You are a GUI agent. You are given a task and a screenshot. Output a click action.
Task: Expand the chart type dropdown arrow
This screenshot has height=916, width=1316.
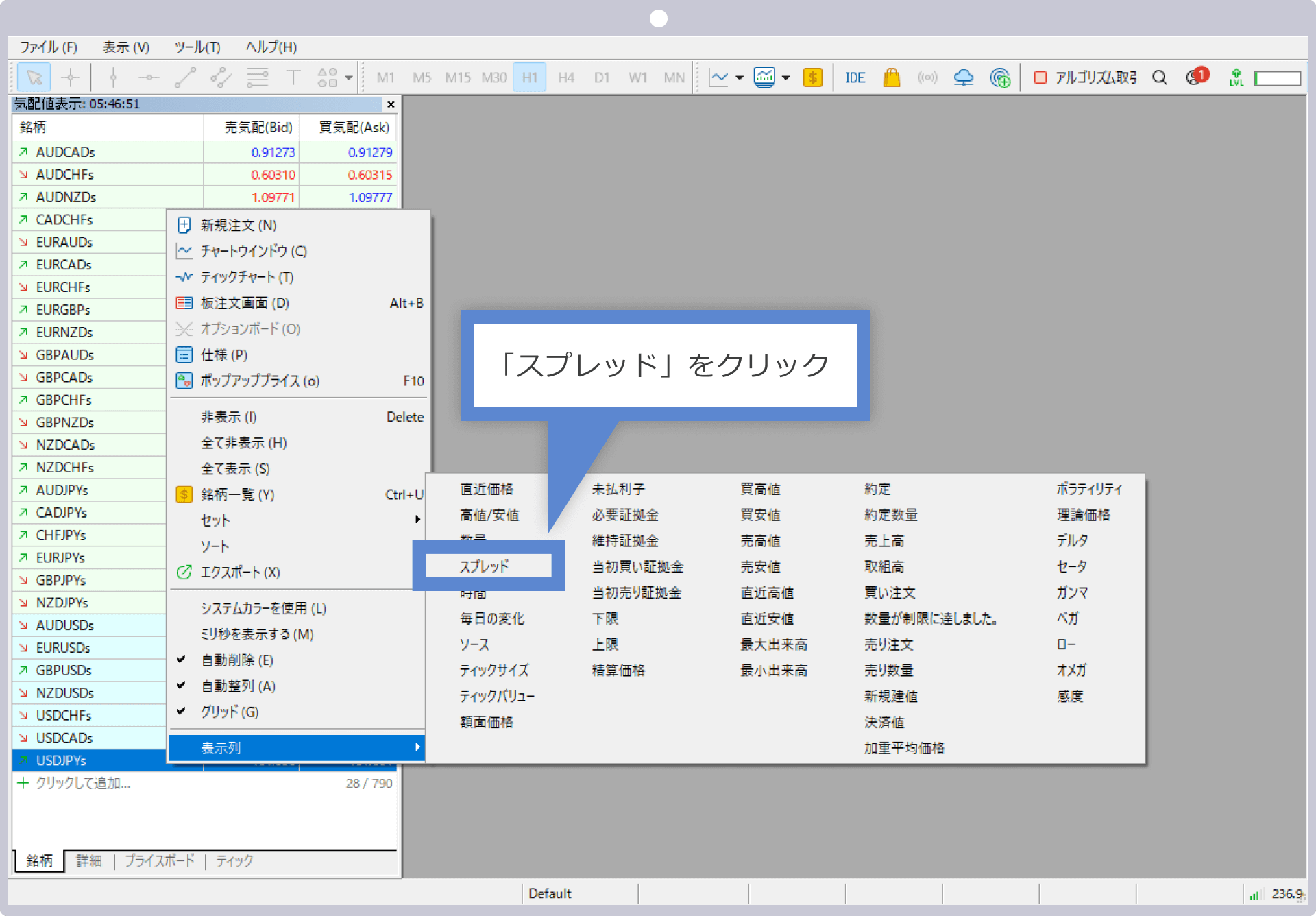click(x=740, y=77)
